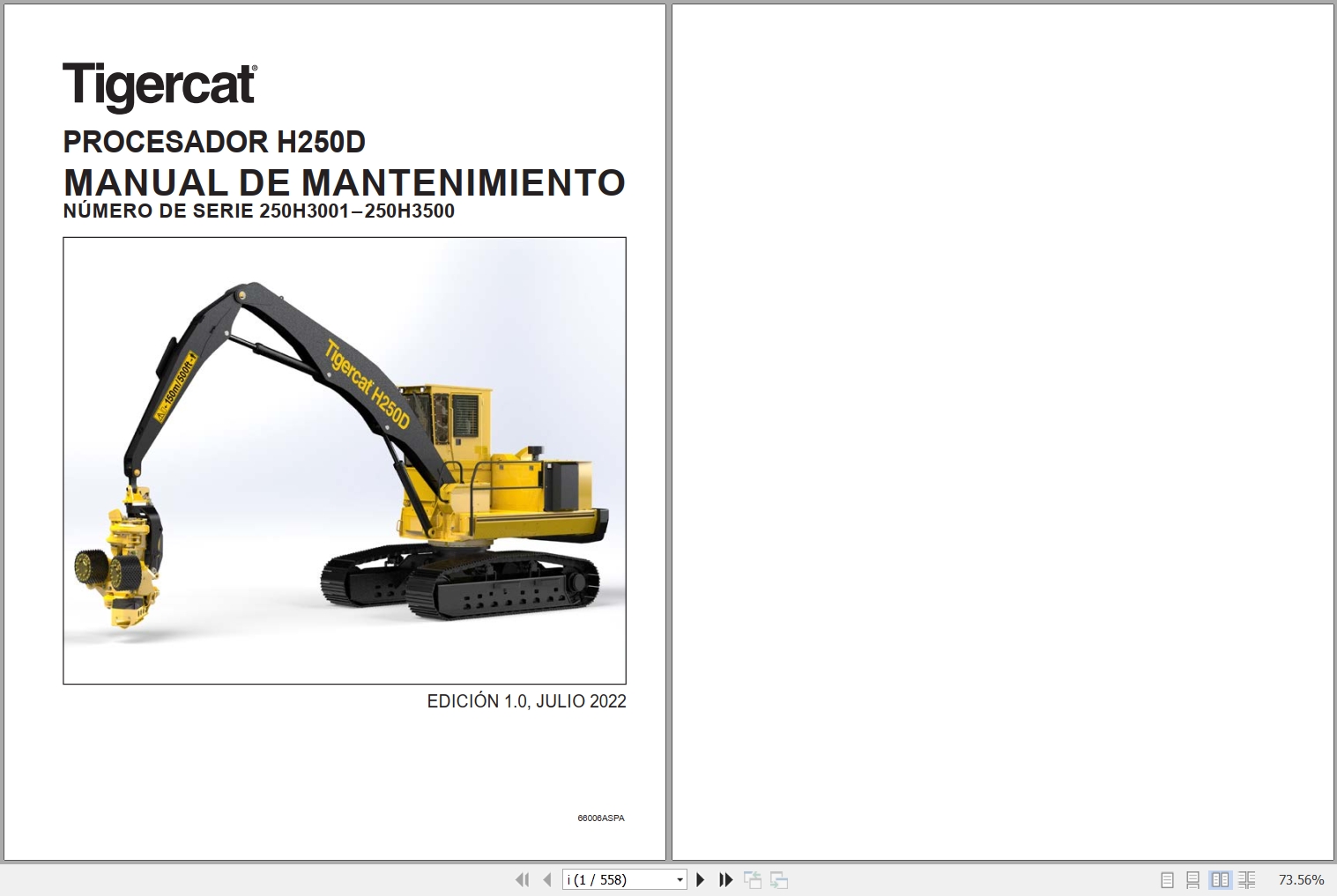
Task: Expand the page selection combo box
Action: point(679,879)
